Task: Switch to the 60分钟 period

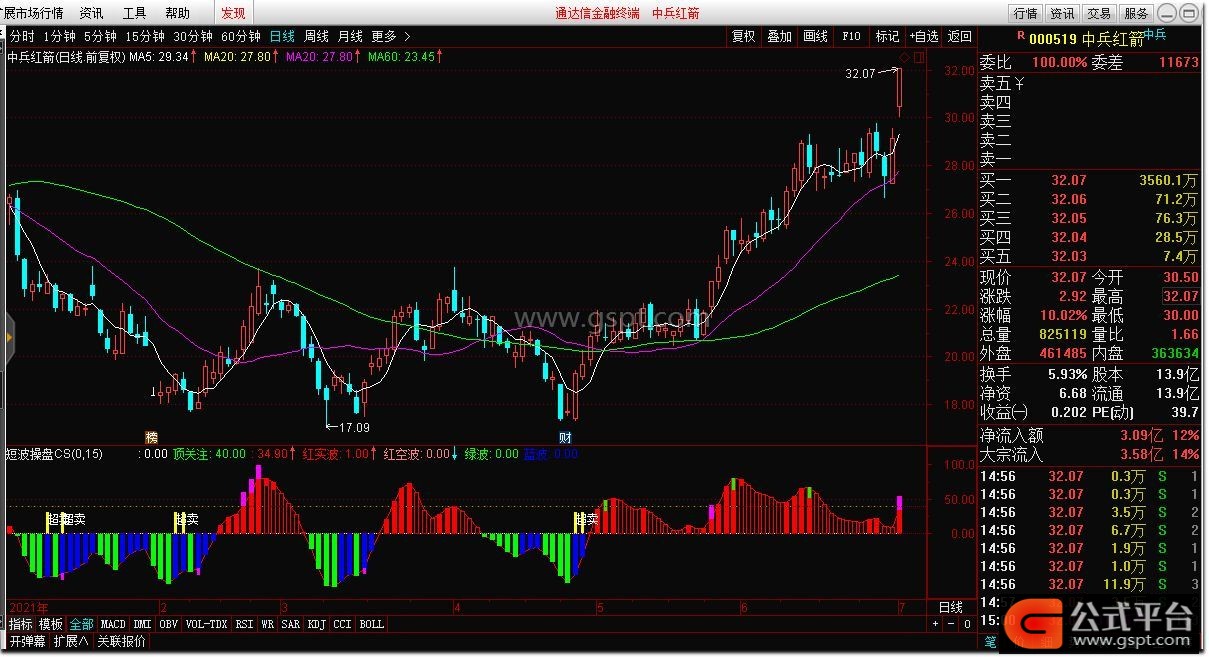Action: [241, 36]
